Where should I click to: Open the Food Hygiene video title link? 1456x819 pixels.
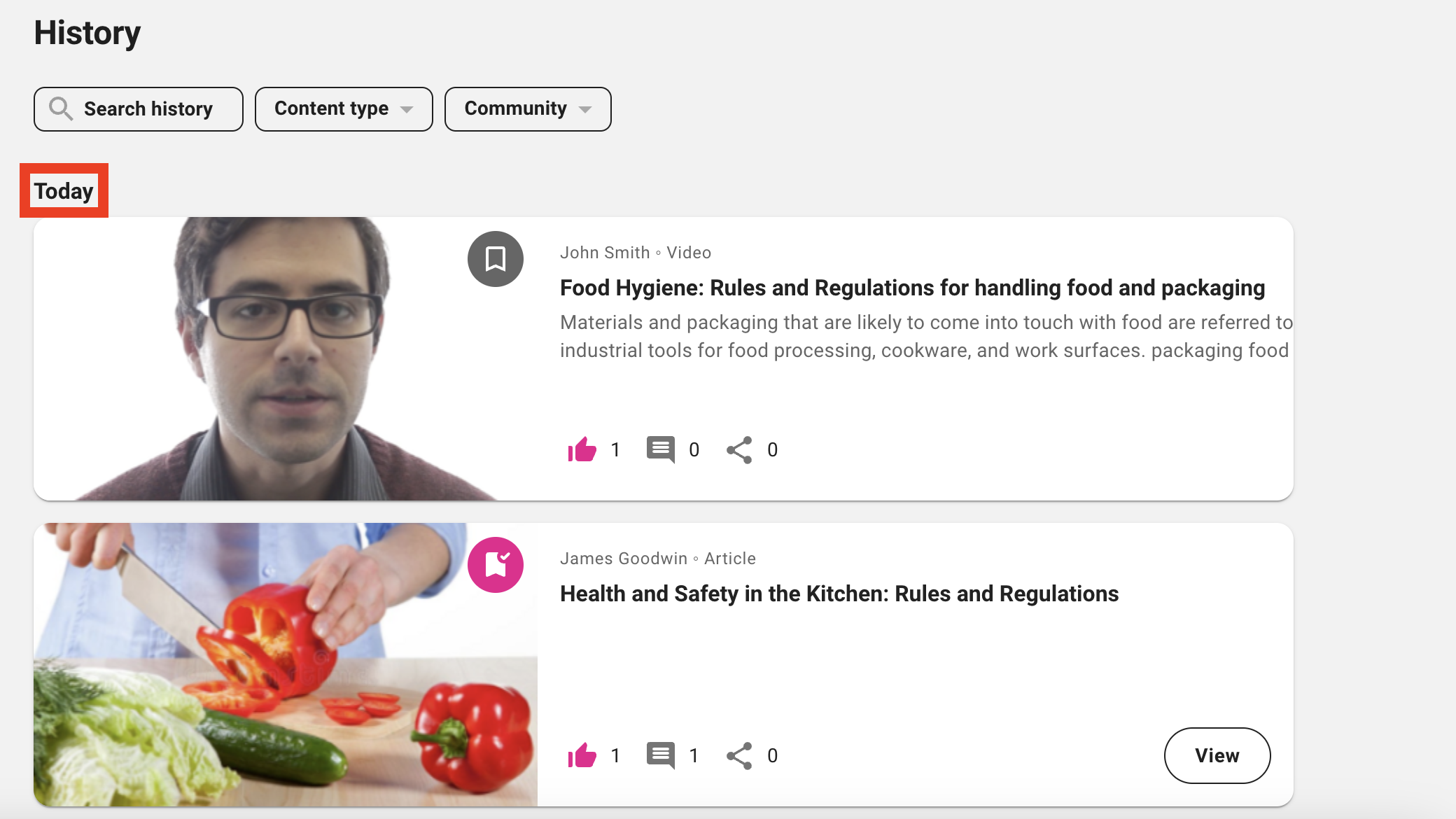click(912, 288)
